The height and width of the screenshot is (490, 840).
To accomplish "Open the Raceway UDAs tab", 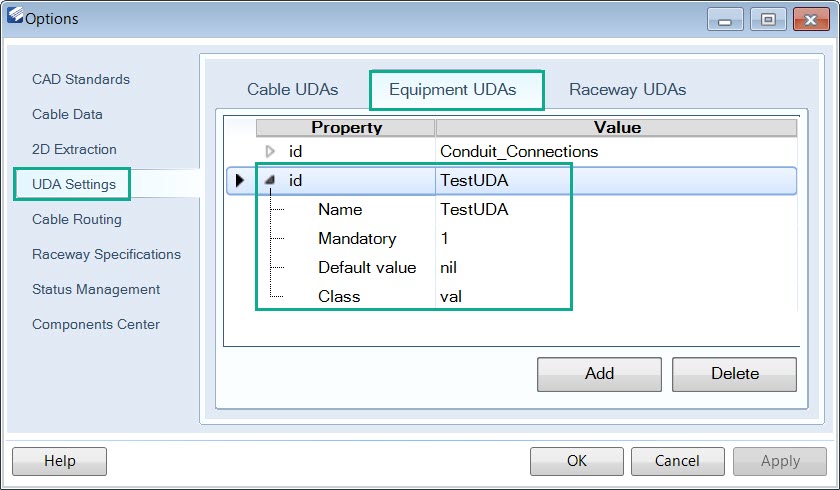I will [627, 89].
